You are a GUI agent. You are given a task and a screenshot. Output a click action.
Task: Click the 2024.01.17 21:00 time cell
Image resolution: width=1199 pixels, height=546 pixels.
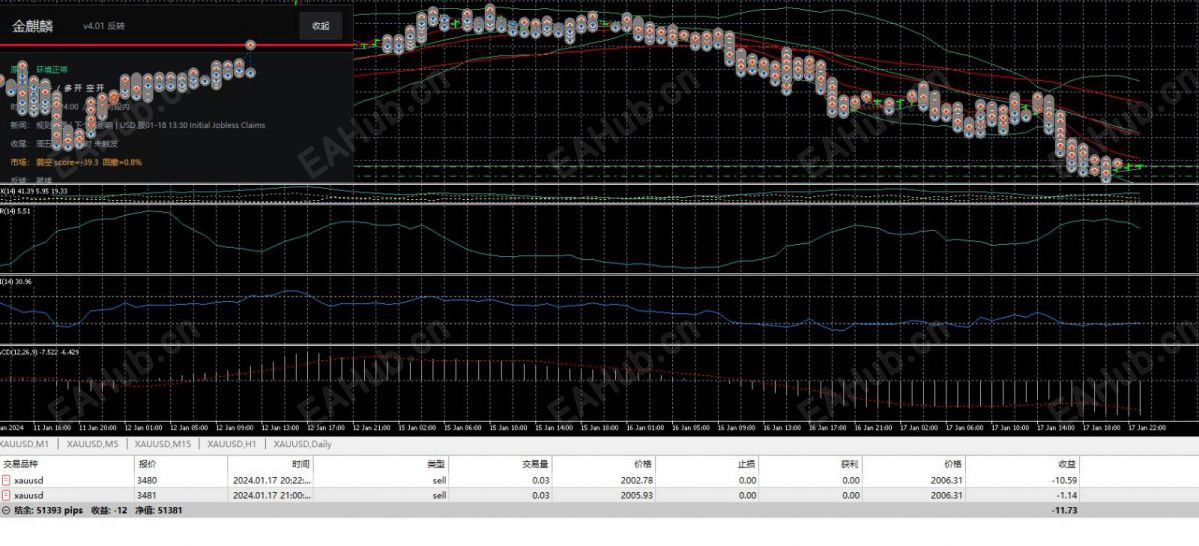coord(271,495)
